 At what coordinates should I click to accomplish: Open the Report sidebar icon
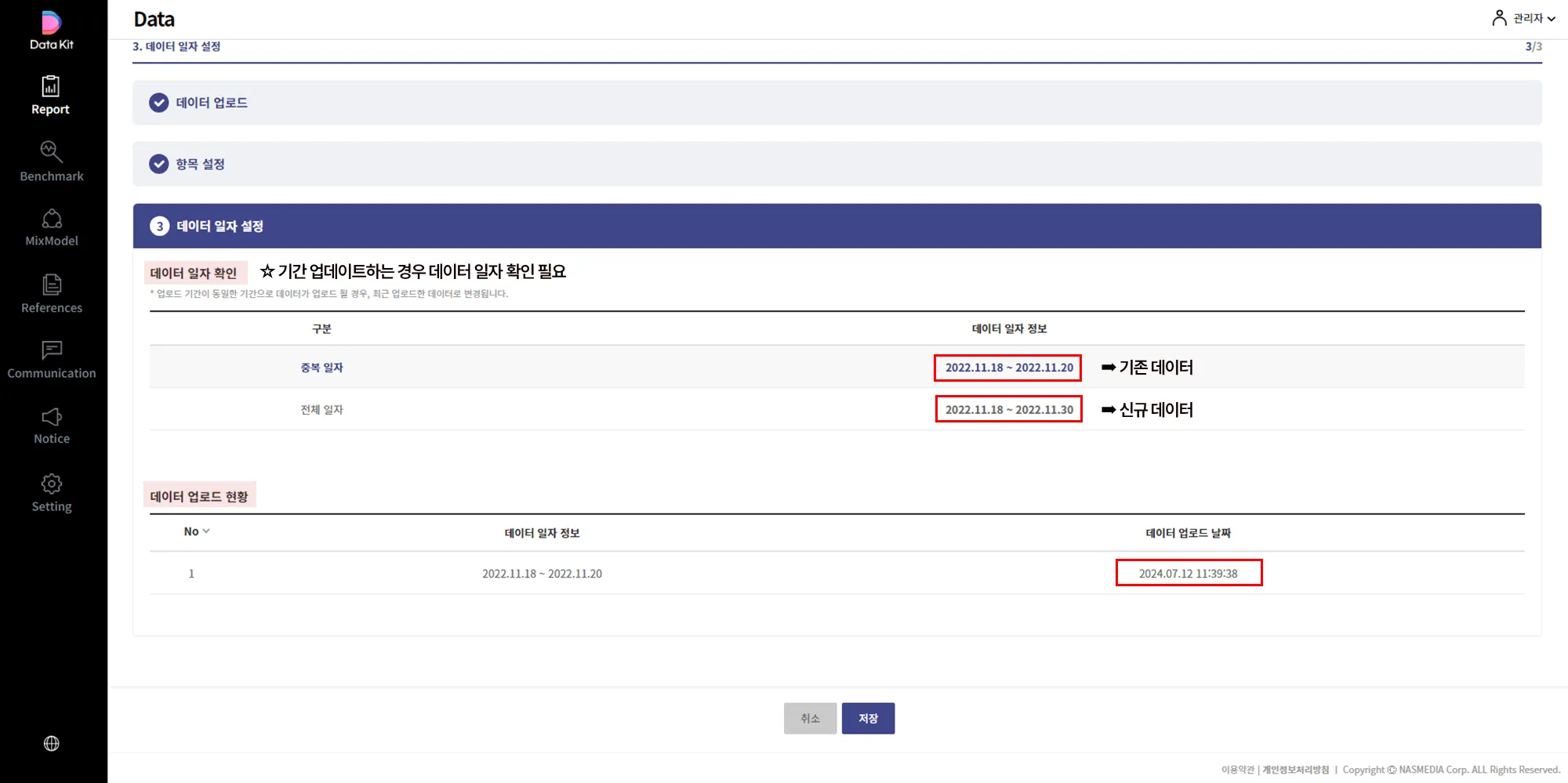[51, 85]
